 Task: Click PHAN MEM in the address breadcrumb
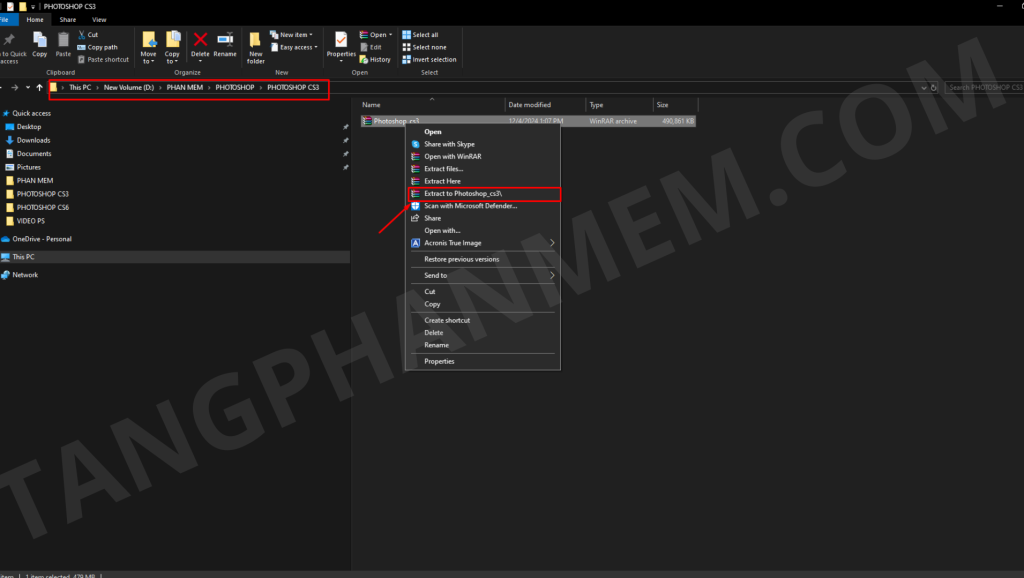point(183,88)
